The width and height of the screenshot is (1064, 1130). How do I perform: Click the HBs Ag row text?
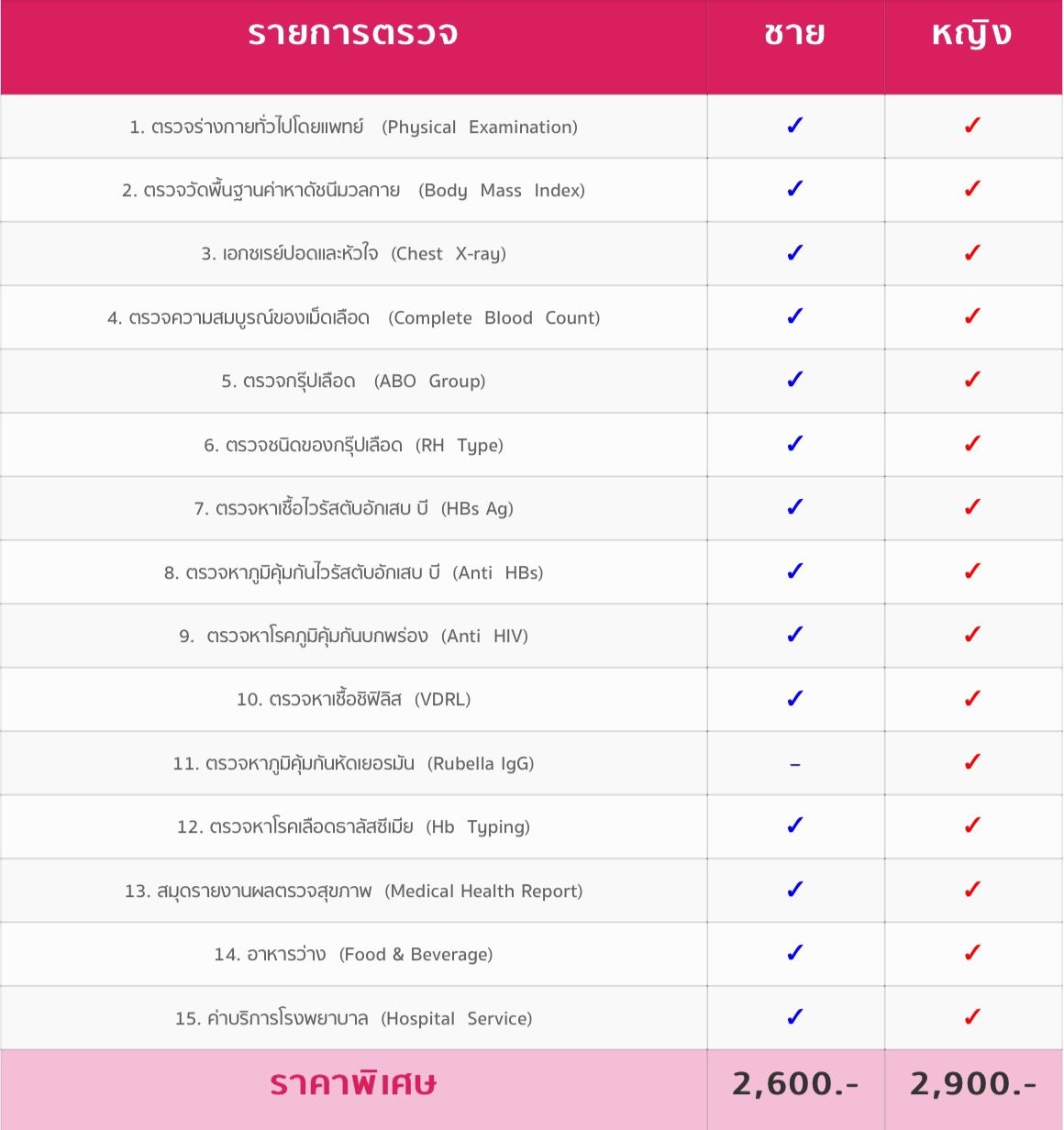(353, 509)
